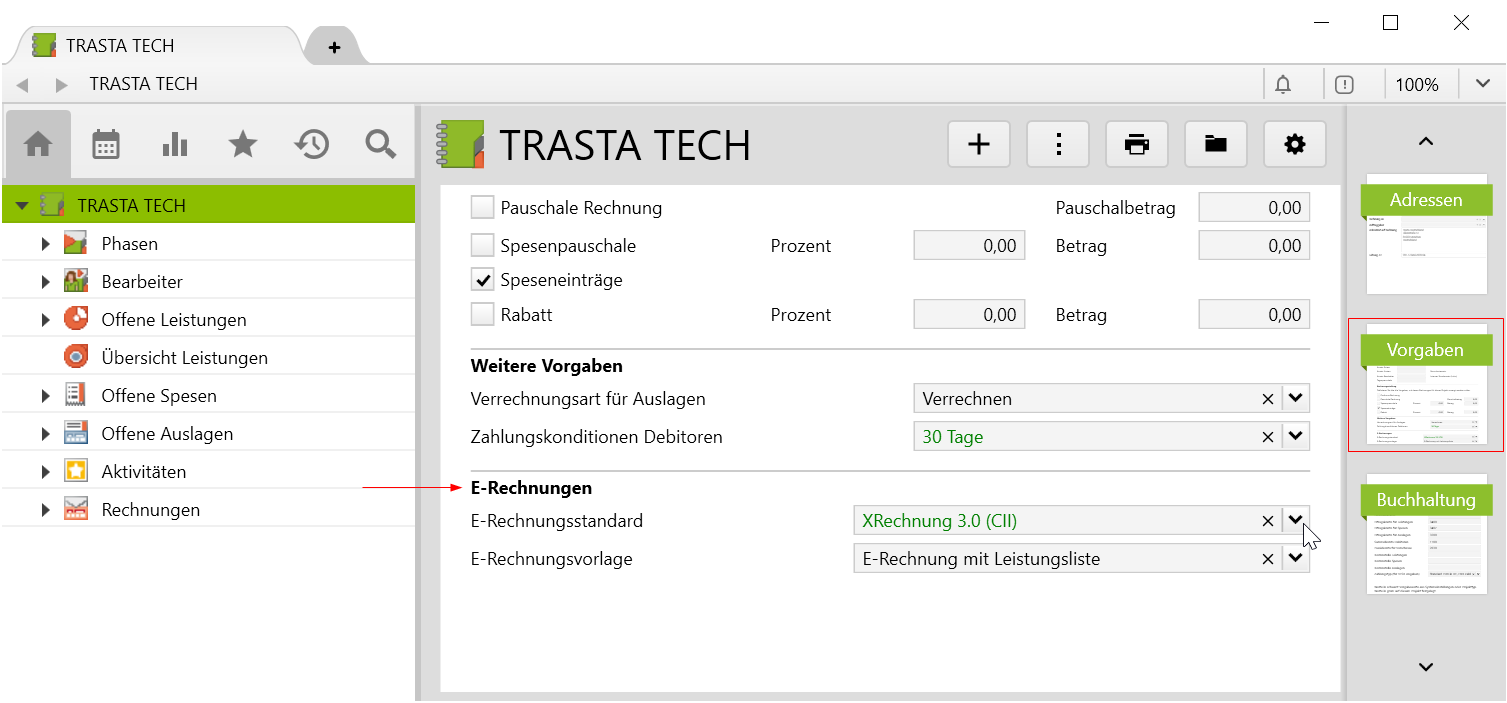Expand the Phasen tree node

coord(45,244)
